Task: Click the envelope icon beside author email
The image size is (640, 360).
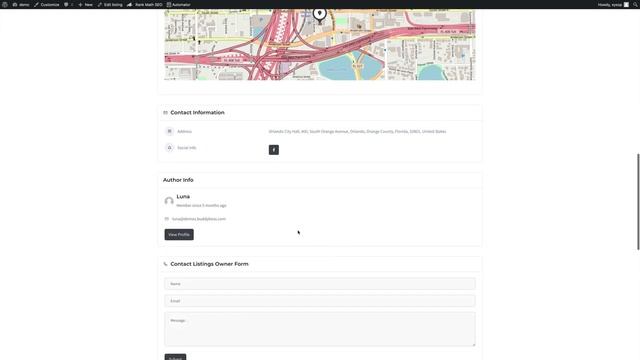Action: tap(167, 219)
